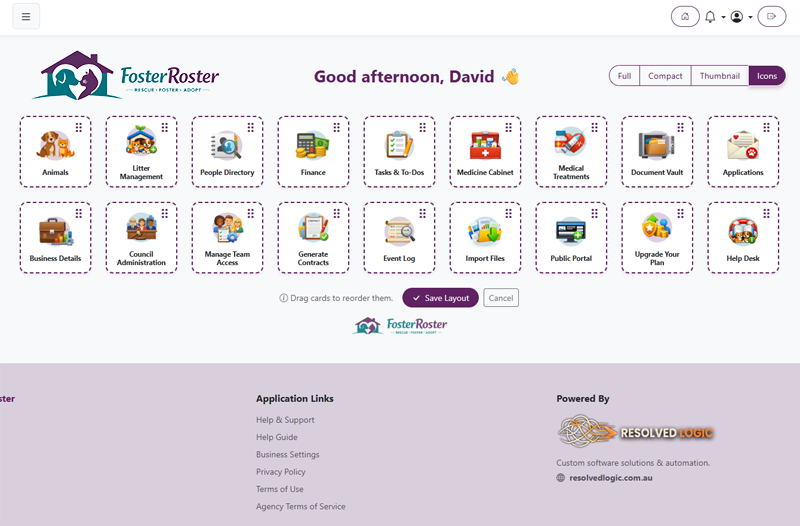Viewport: 800px width, 526px height.
Task: Open the Tasks & To-Dos card
Action: coord(399,152)
